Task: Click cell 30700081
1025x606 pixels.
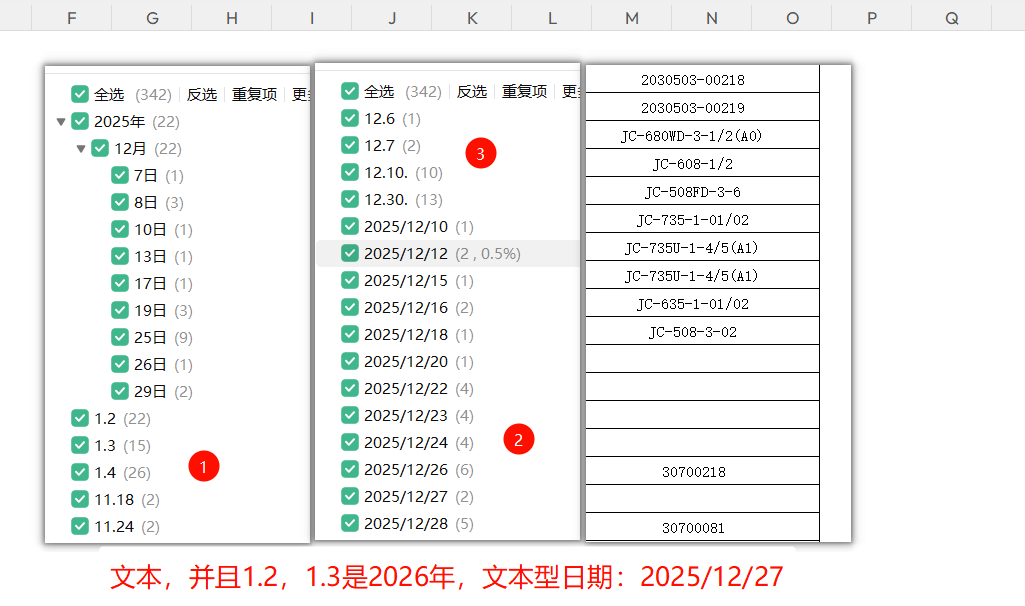Action: point(702,527)
